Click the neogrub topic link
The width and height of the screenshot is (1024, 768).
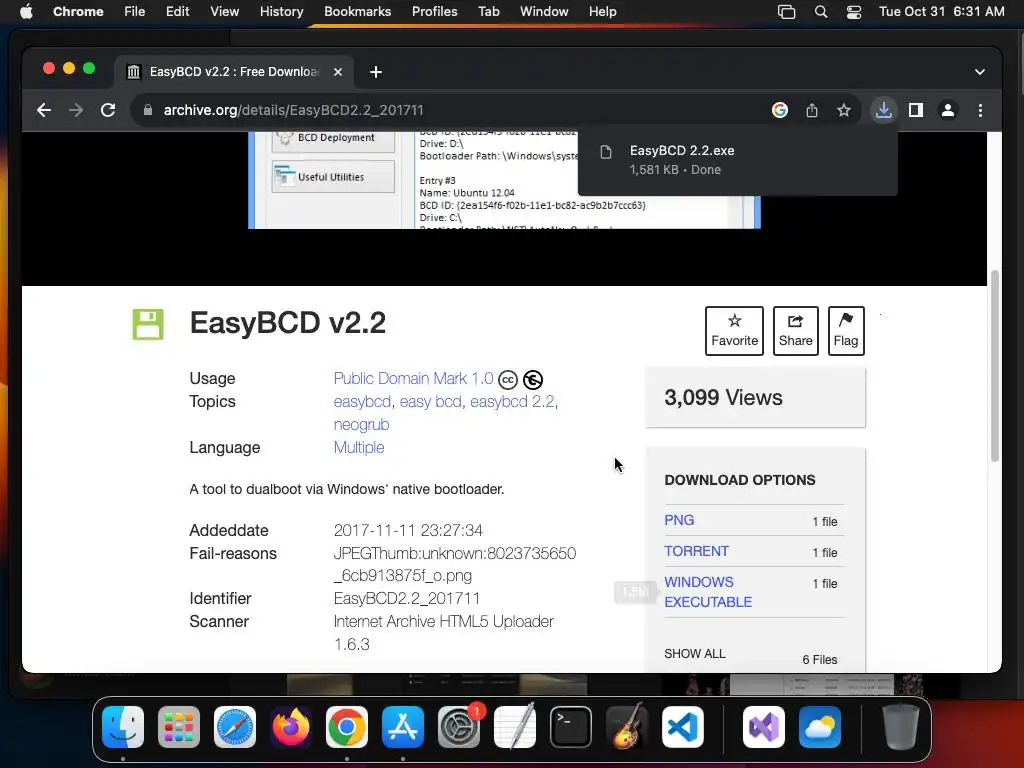pos(361,424)
